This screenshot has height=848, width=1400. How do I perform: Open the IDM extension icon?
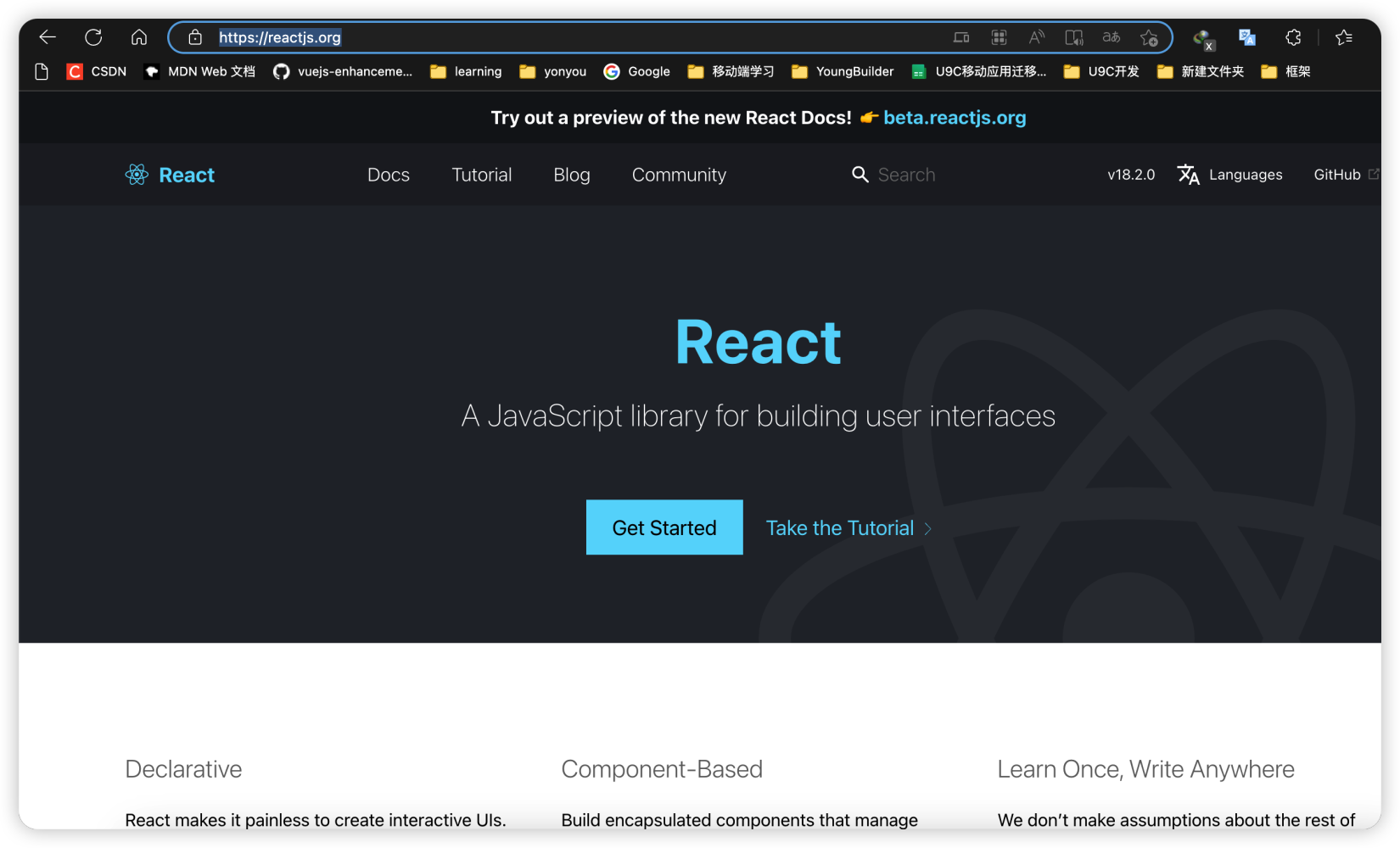(x=1203, y=38)
